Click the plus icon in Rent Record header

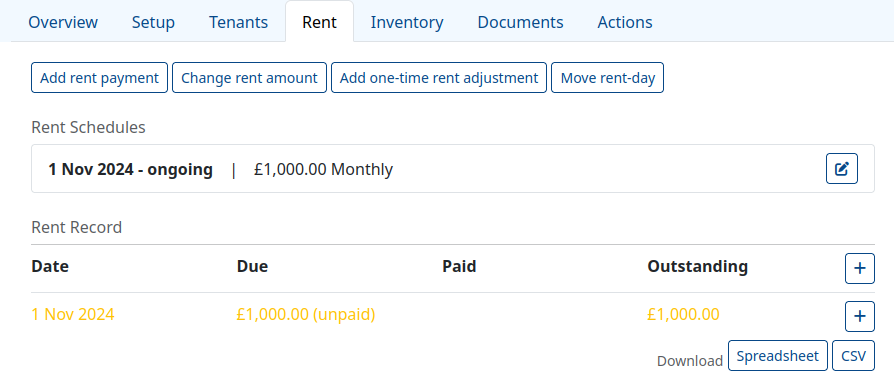point(860,268)
